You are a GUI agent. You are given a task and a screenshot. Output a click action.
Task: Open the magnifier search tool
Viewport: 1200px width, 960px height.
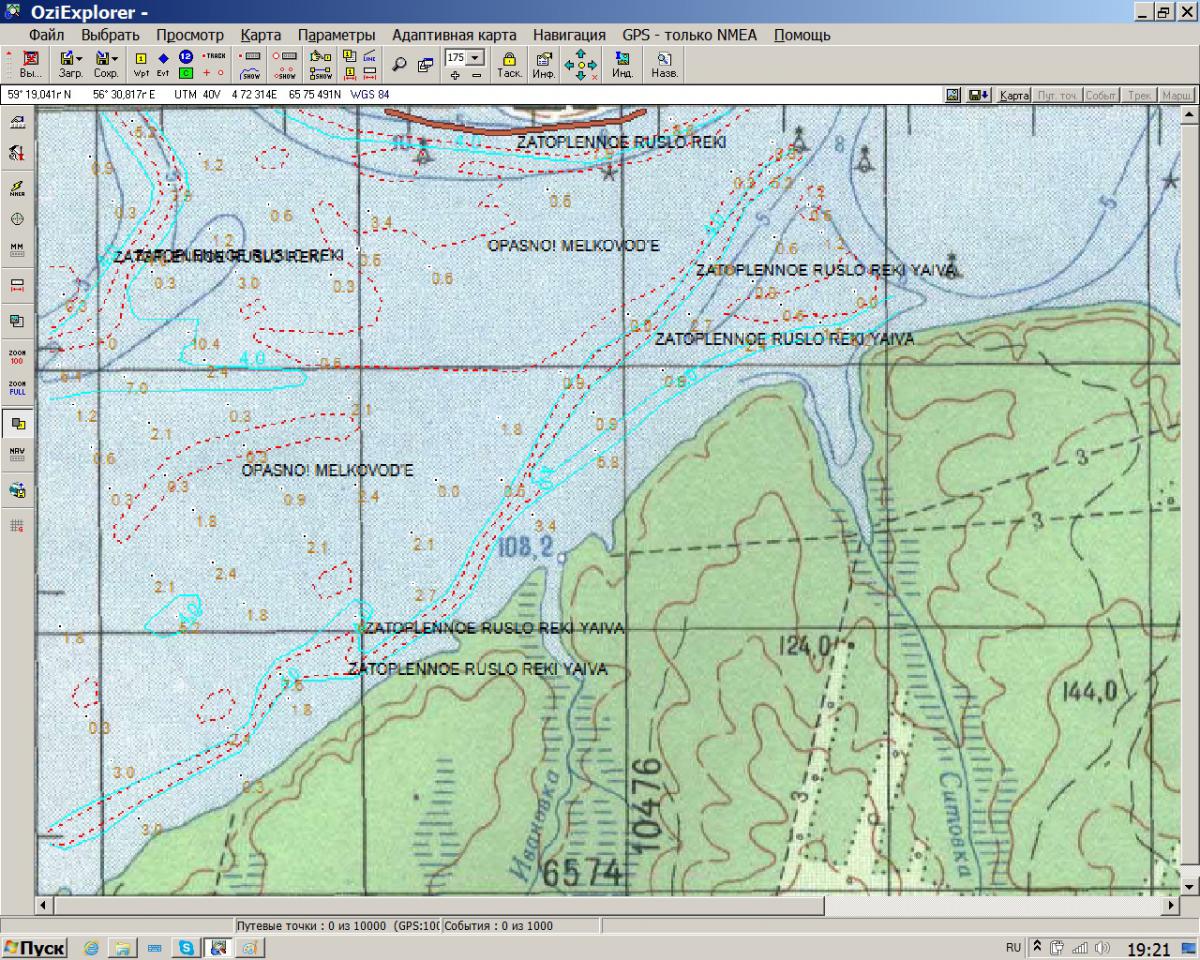(x=399, y=64)
